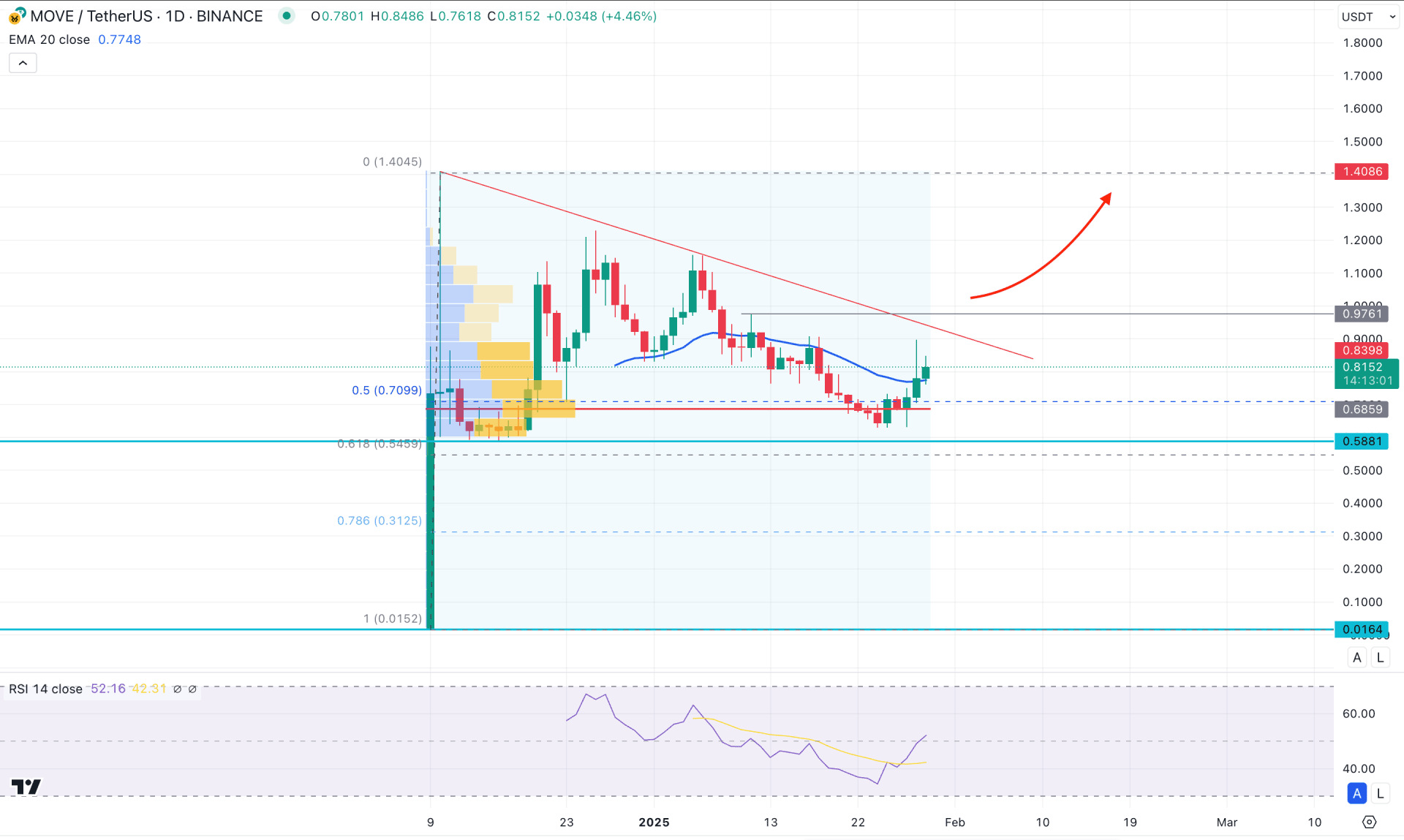Toggle log scale L on main price axis
The width and height of the screenshot is (1404, 840).
click(x=1380, y=657)
